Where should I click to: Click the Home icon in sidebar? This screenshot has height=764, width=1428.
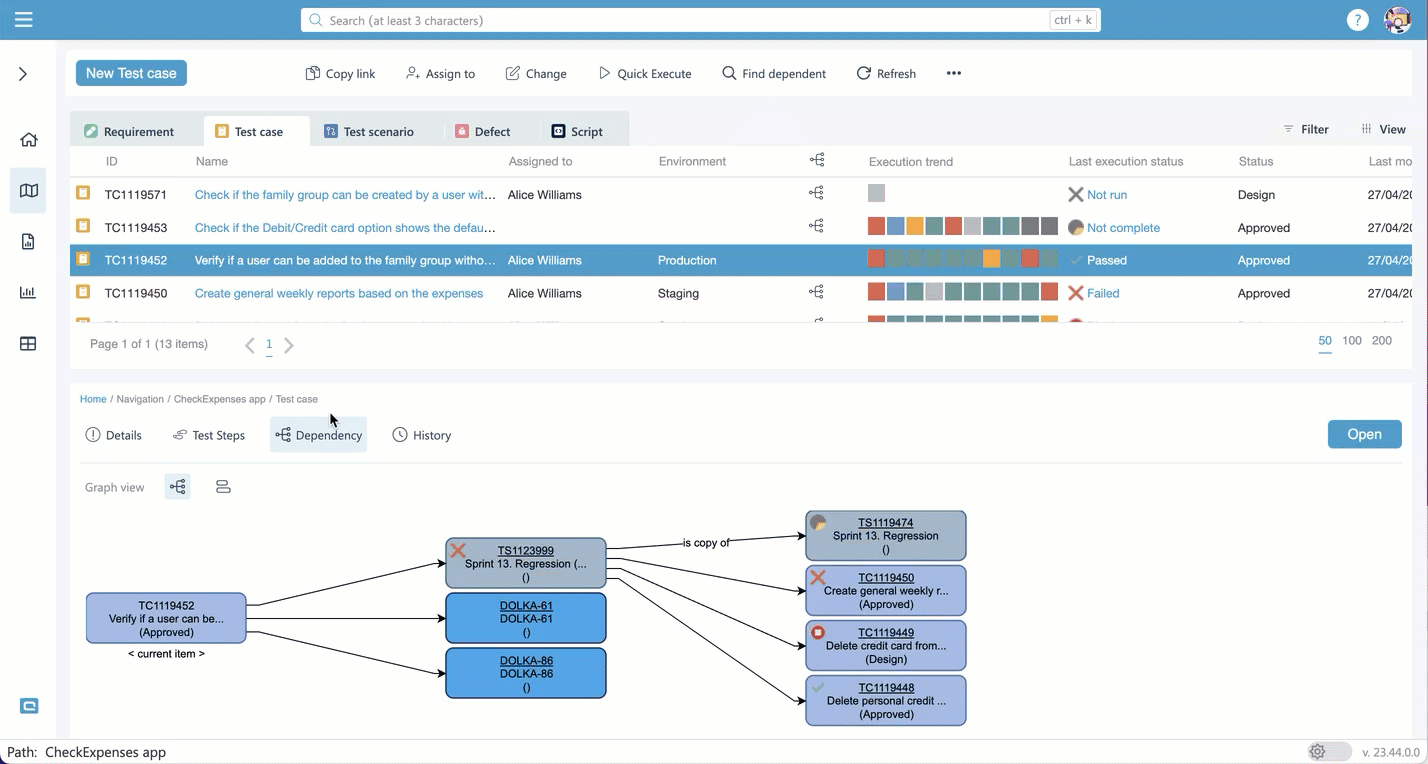tap(28, 140)
